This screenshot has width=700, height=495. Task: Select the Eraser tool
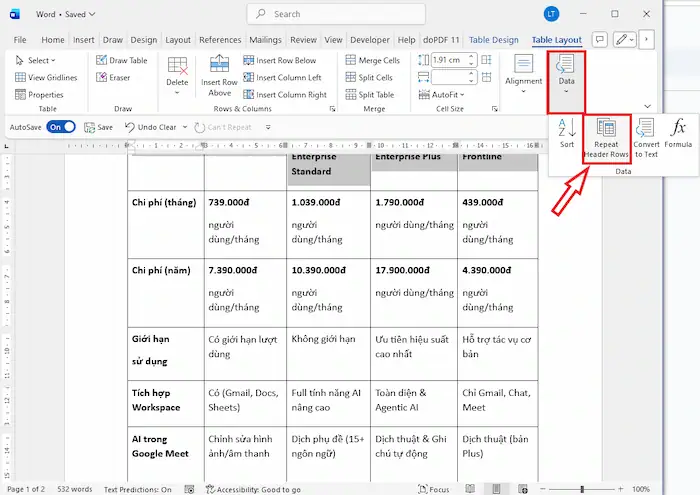pos(114,77)
